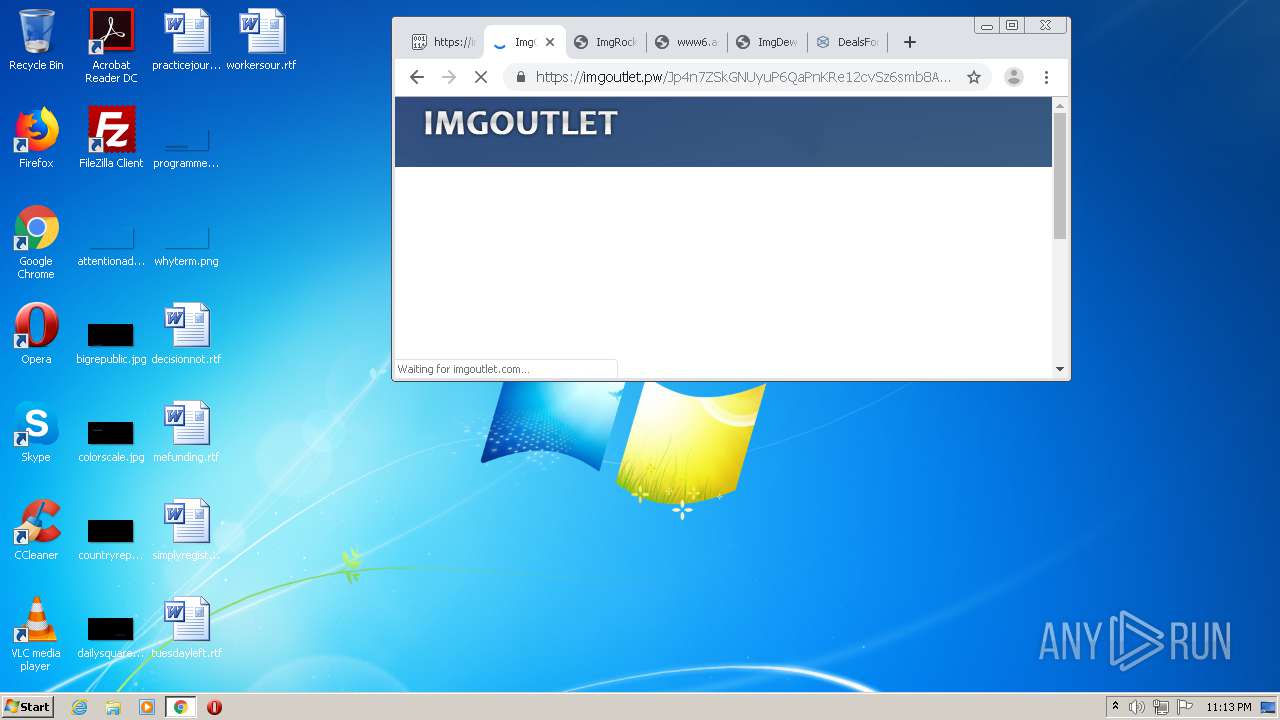Switch to the ImgDew tab
The width and height of the screenshot is (1280, 720).
pos(767,42)
